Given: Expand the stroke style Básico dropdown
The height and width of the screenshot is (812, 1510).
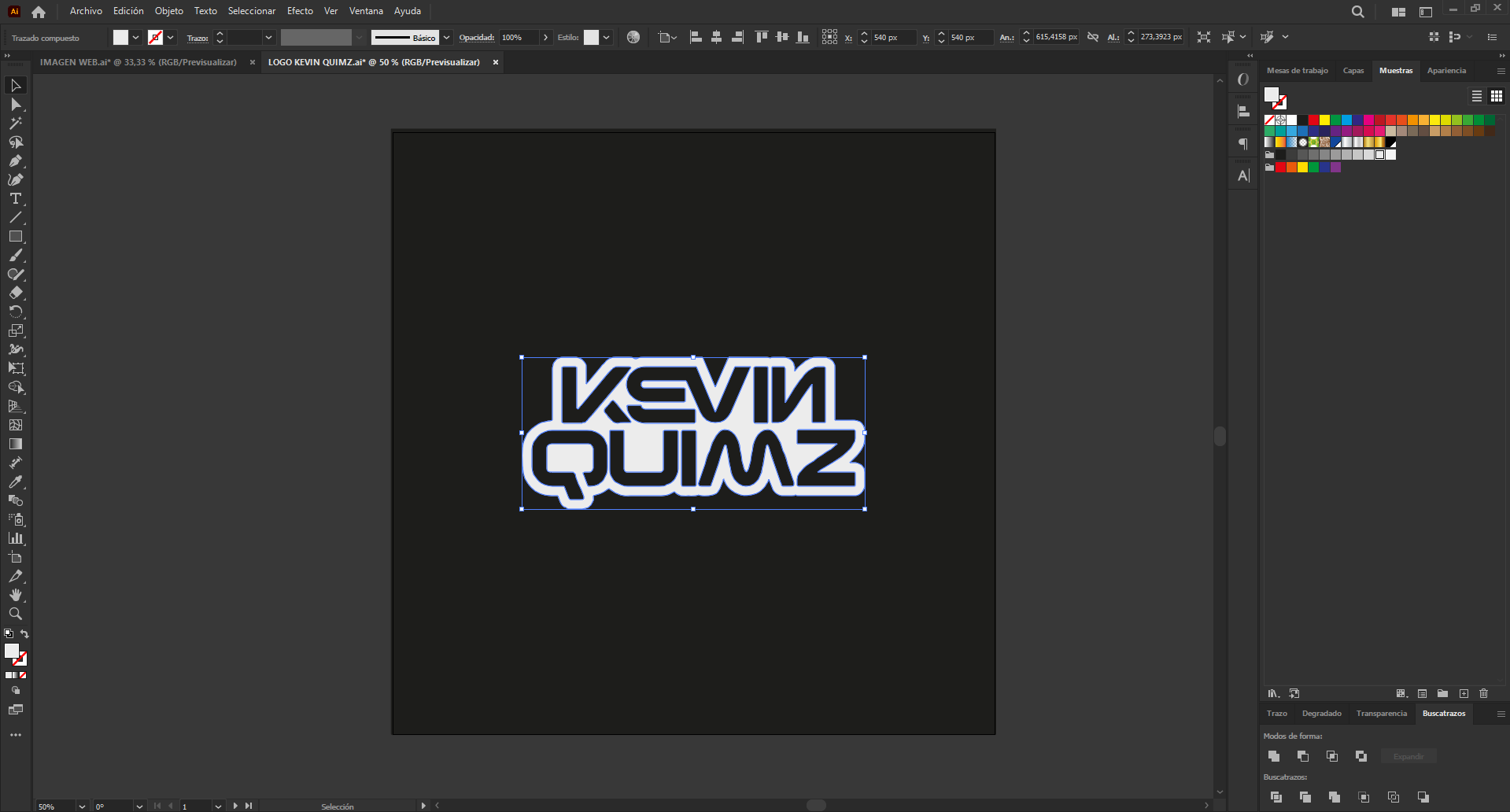Looking at the screenshot, I should point(446,38).
